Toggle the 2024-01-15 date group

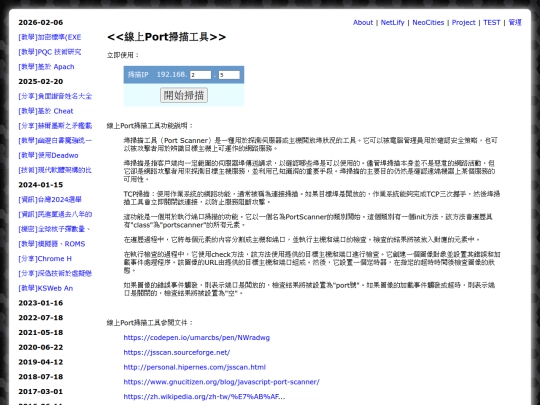coord(41,185)
